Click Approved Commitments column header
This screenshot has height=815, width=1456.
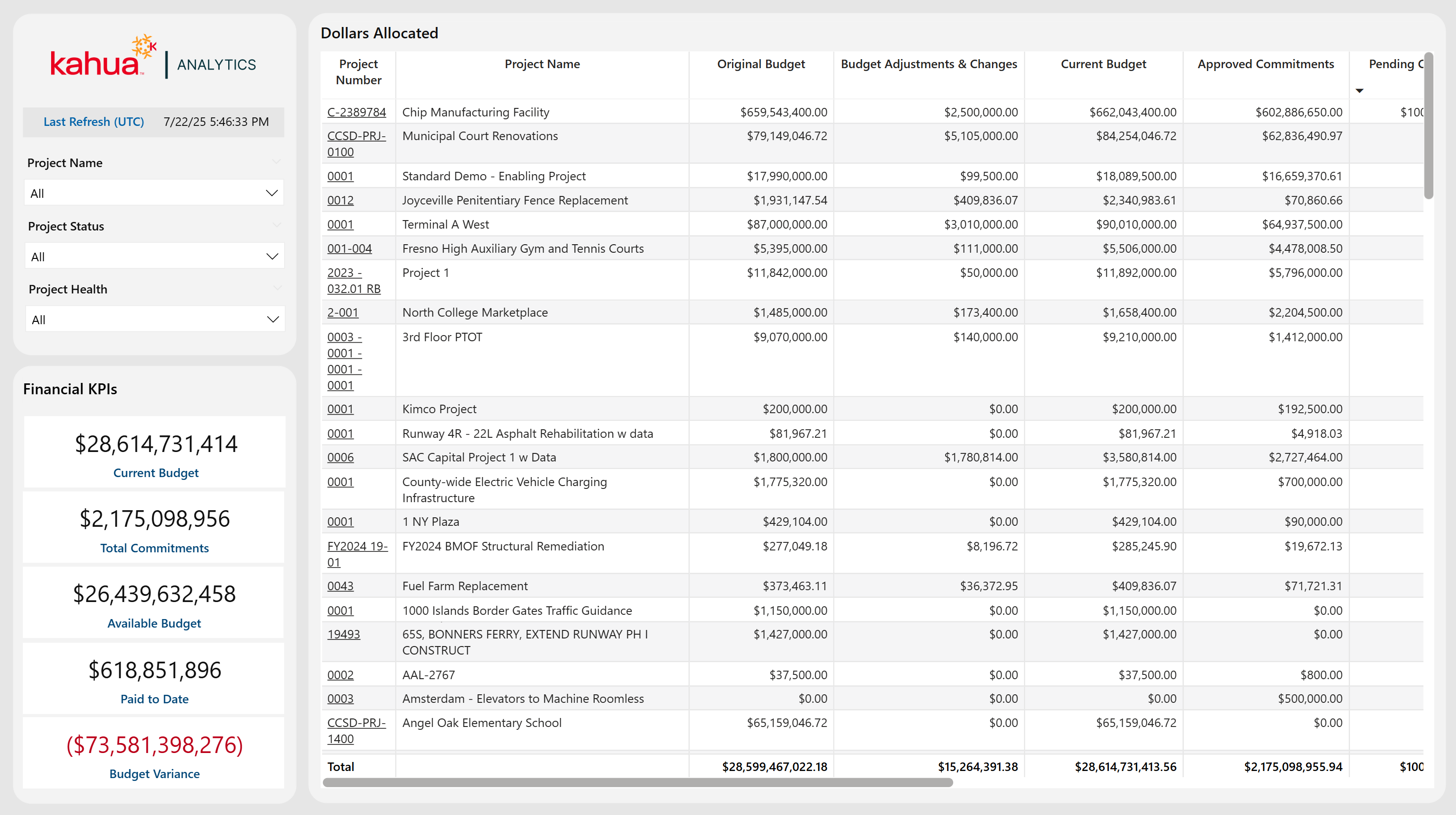(x=1265, y=64)
